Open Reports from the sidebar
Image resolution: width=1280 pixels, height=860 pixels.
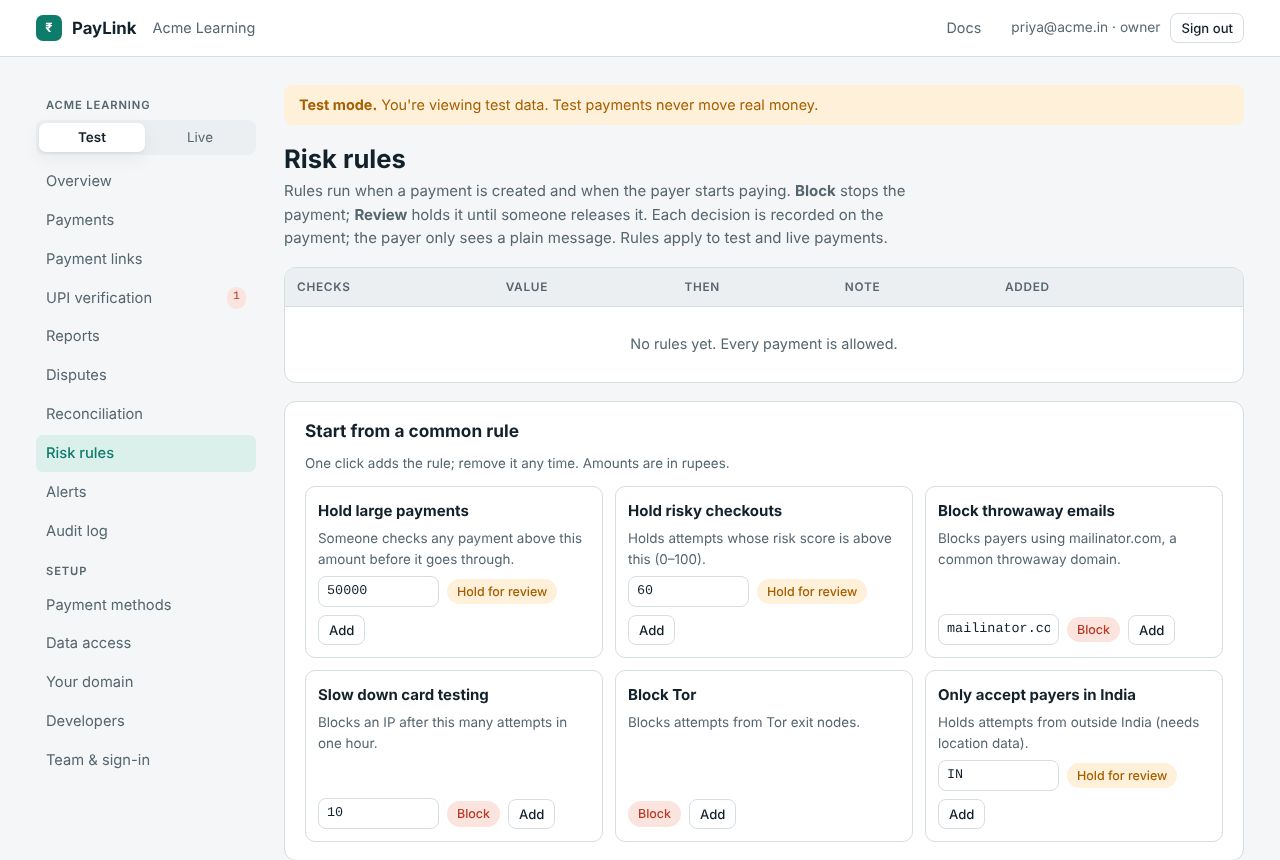146,336
